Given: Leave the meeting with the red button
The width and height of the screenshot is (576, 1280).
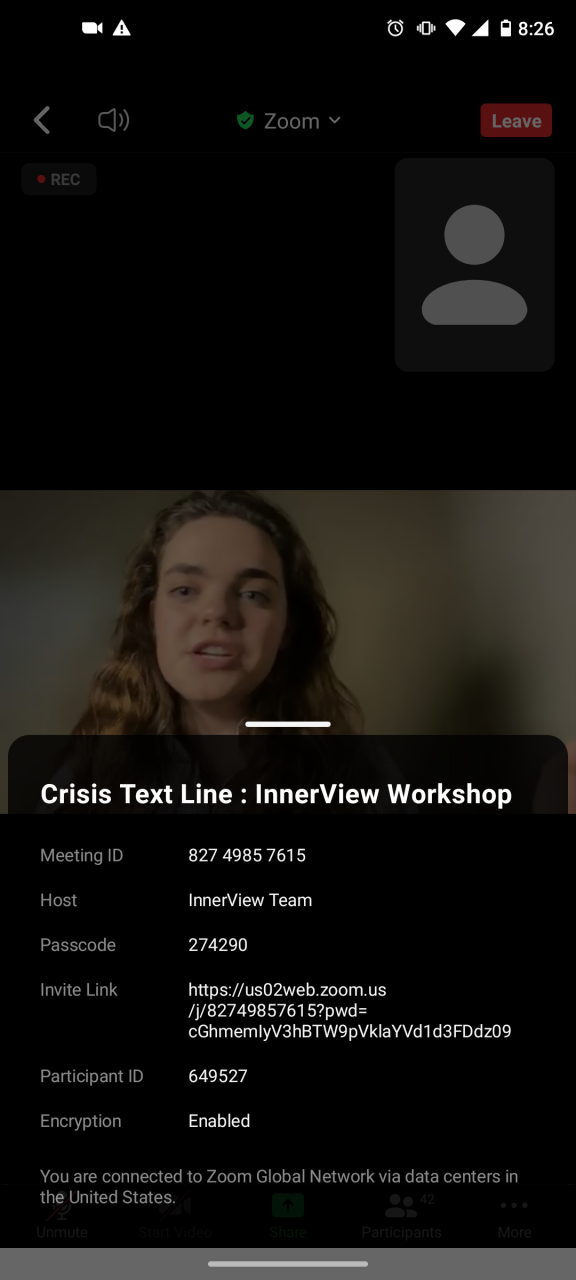Looking at the screenshot, I should [x=517, y=121].
